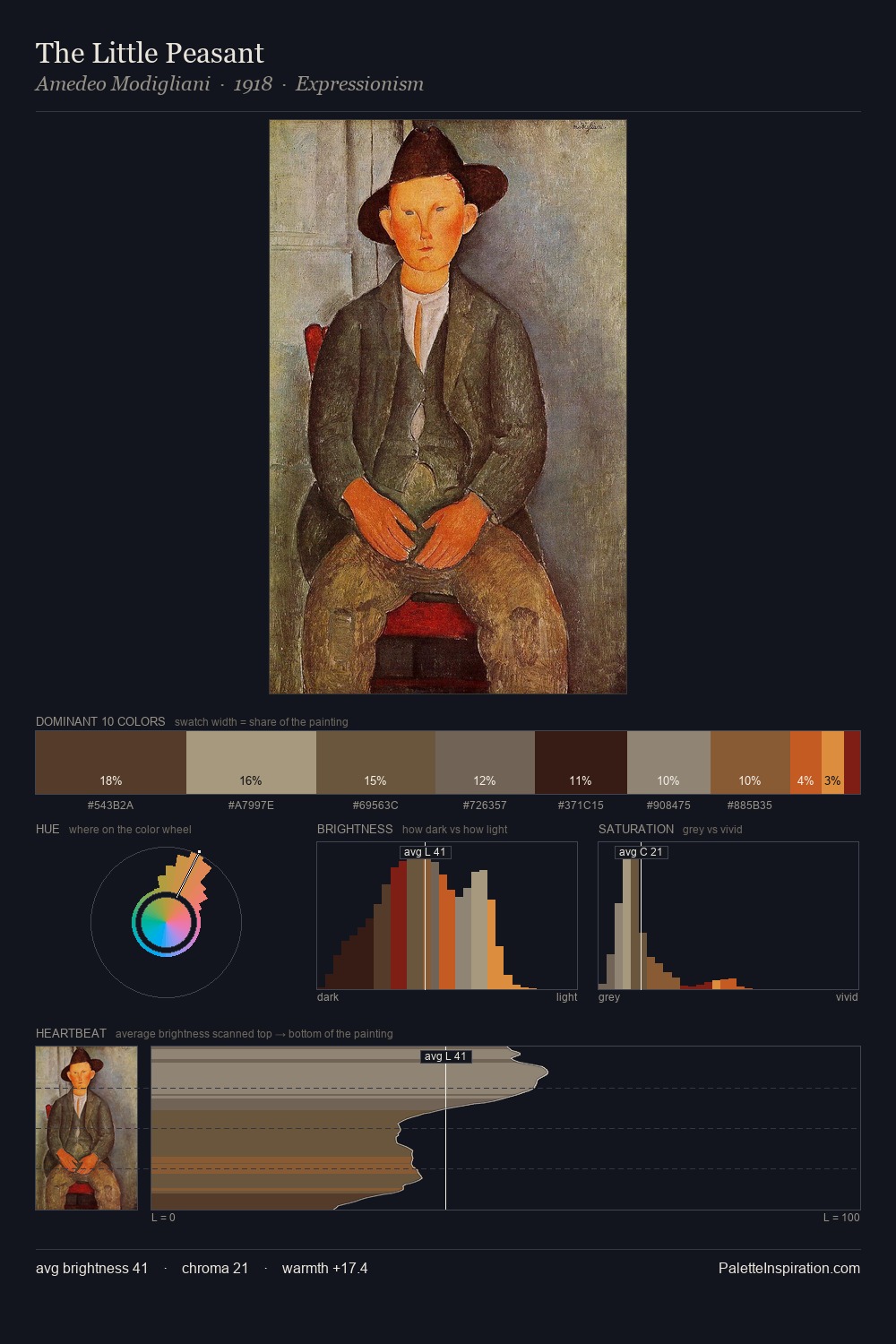Click the hex code #371C15
The width and height of the screenshot is (896, 1344).
click(x=581, y=806)
